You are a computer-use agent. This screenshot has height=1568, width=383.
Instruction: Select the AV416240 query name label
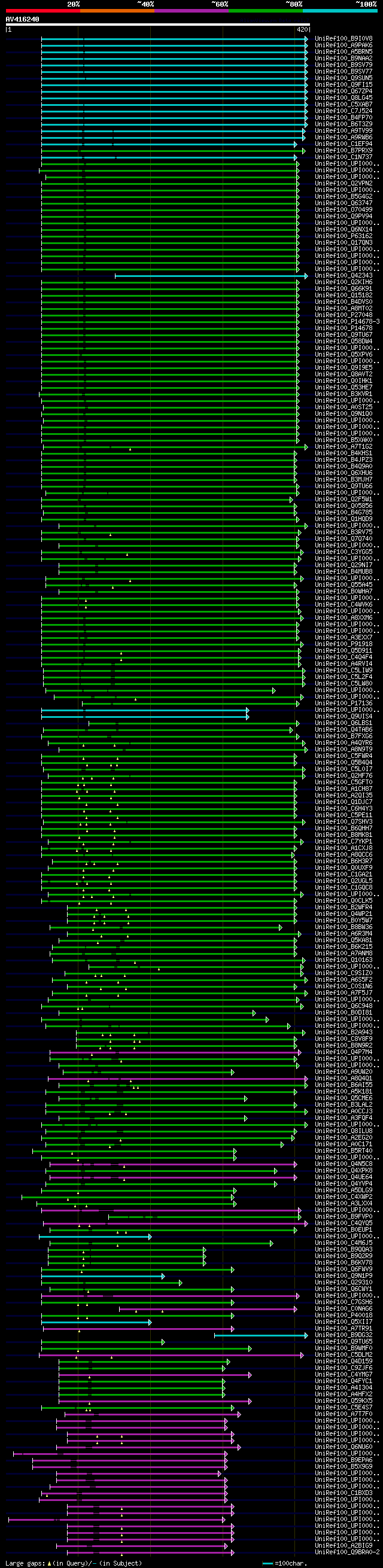pos(23,20)
